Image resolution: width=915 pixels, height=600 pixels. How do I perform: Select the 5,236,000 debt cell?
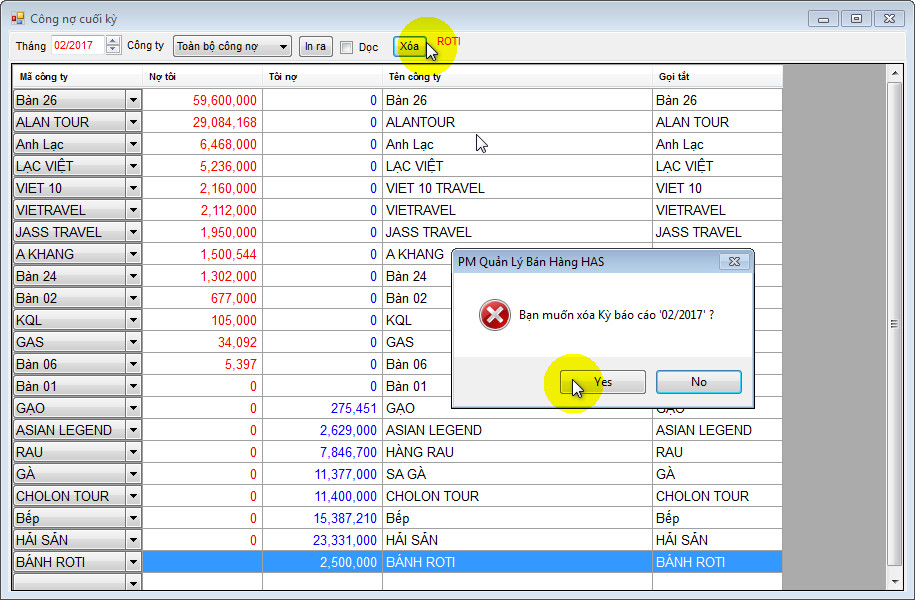click(202, 166)
